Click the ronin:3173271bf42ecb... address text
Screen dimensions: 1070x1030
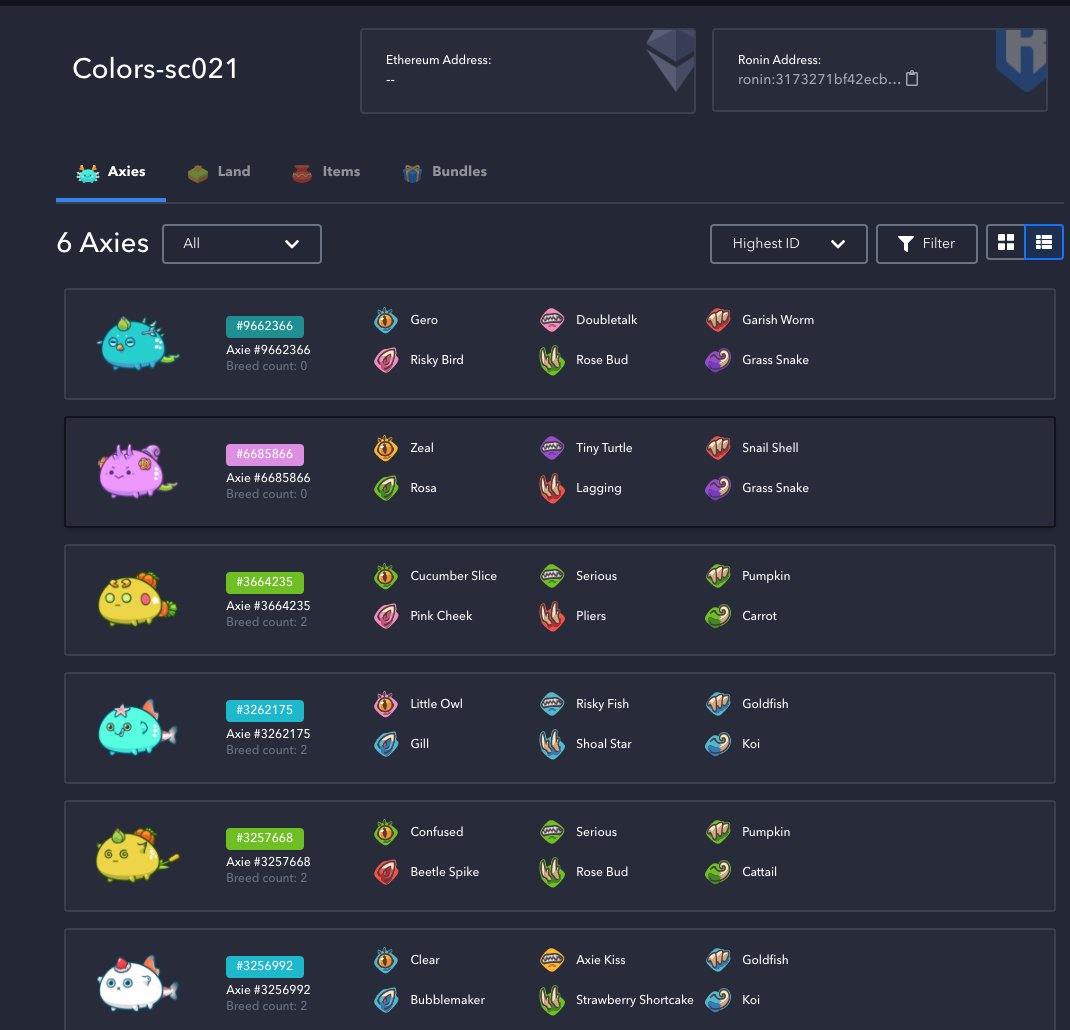[819, 79]
